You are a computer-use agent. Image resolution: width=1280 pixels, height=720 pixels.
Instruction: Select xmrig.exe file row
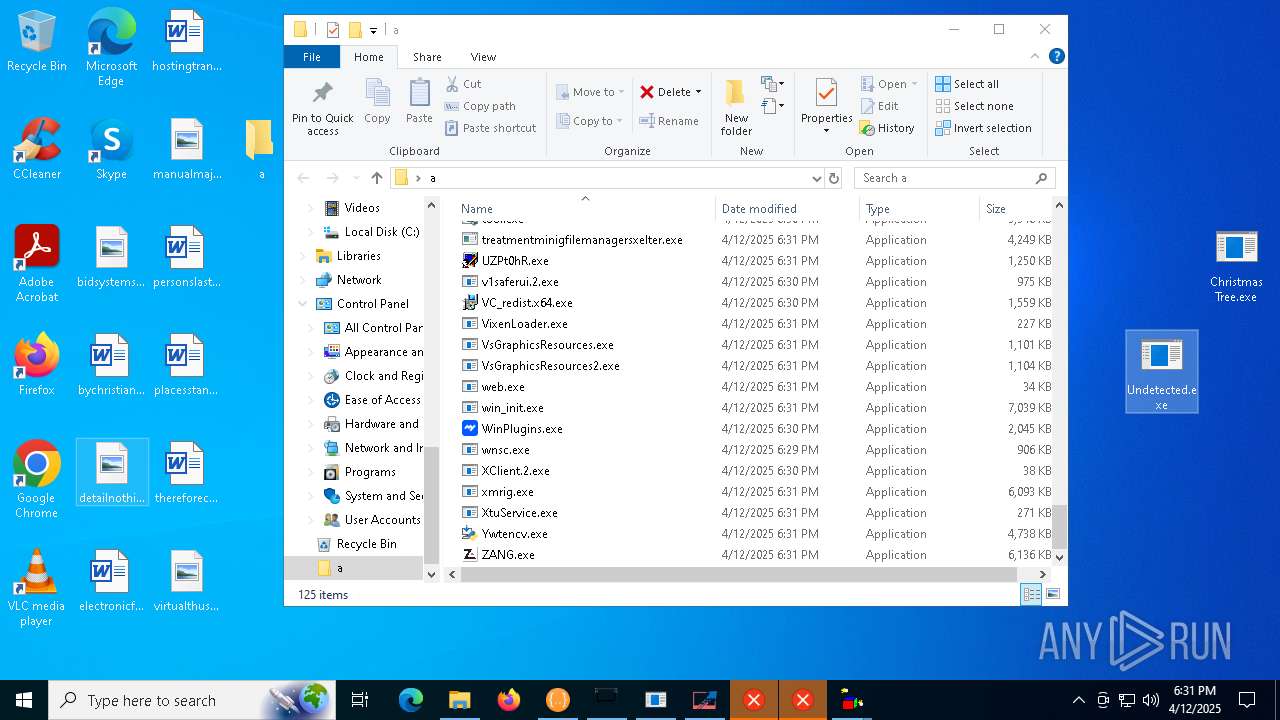point(755,492)
